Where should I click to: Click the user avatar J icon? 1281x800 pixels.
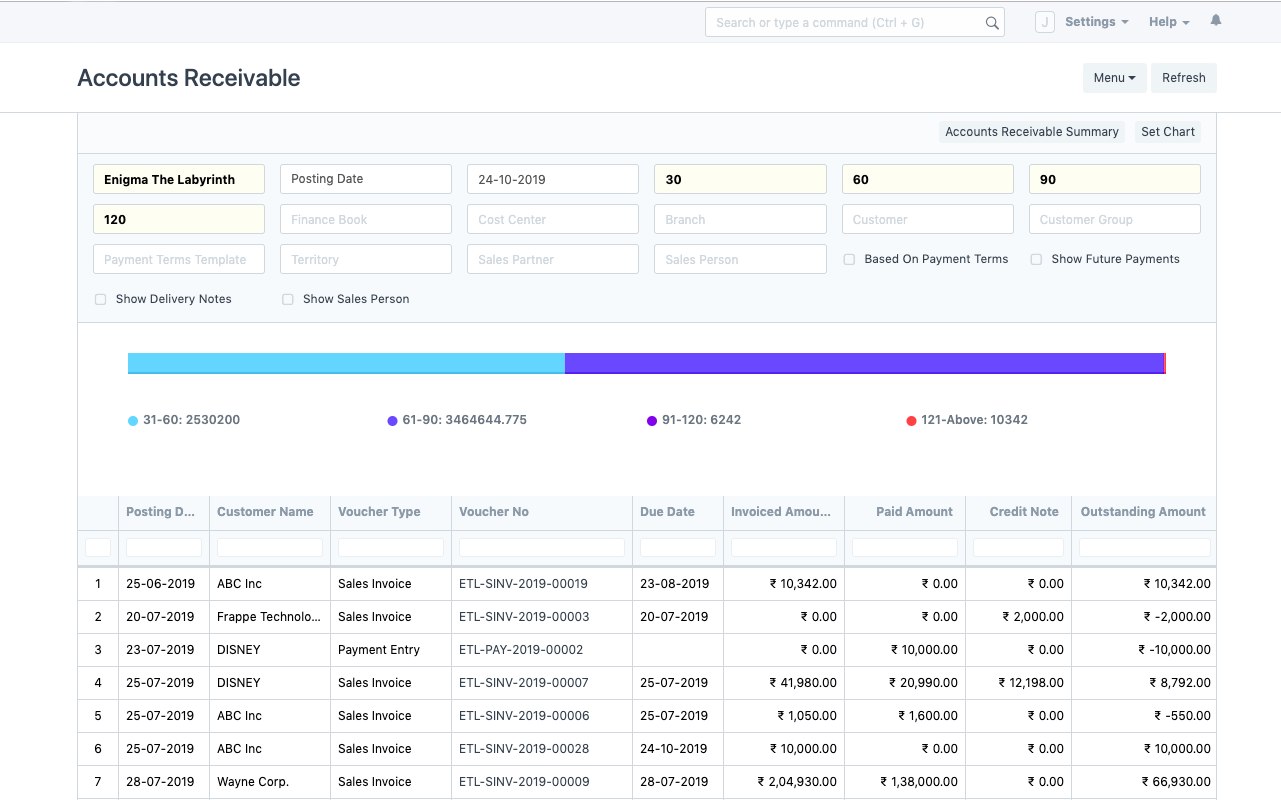click(1044, 22)
